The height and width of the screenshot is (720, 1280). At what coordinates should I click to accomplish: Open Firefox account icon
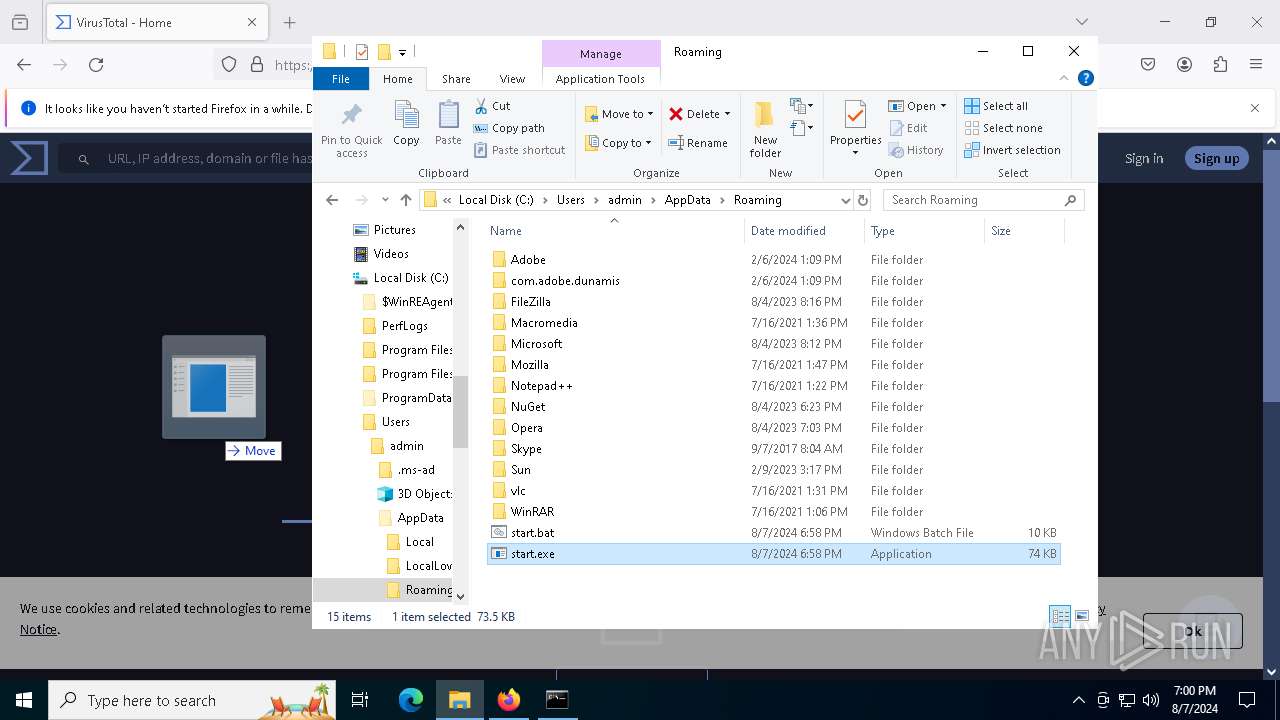1184,64
